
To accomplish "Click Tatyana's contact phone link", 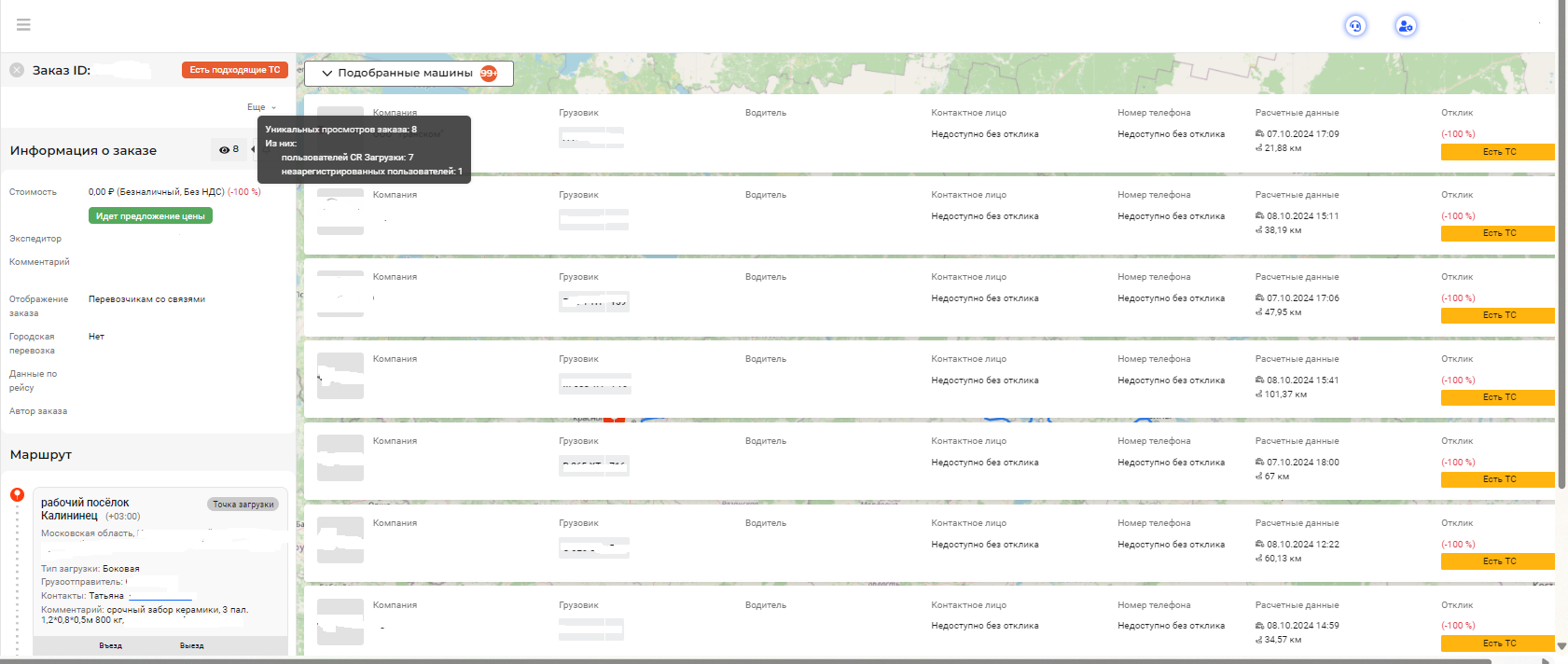I will 160,596.
